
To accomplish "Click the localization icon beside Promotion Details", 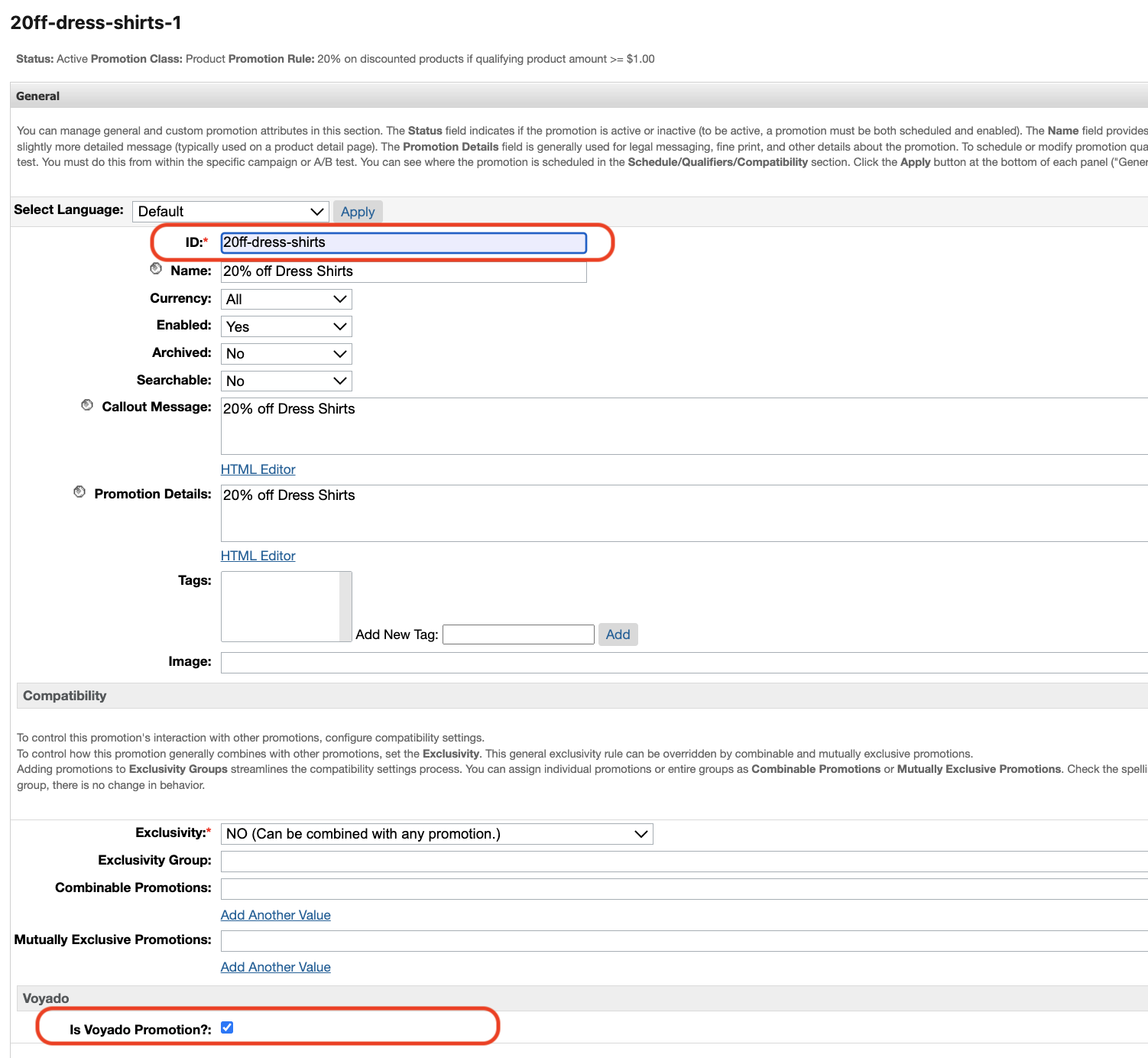I will [79, 492].
